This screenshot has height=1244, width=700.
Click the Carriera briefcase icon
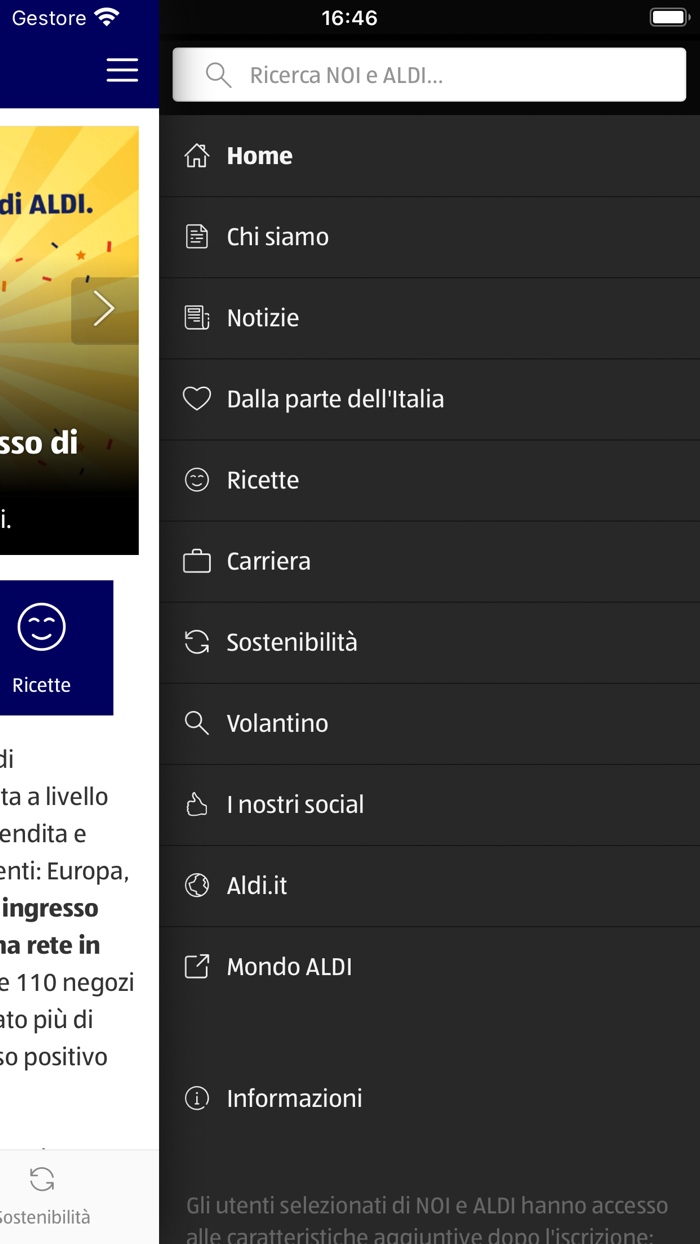click(x=197, y=561)
